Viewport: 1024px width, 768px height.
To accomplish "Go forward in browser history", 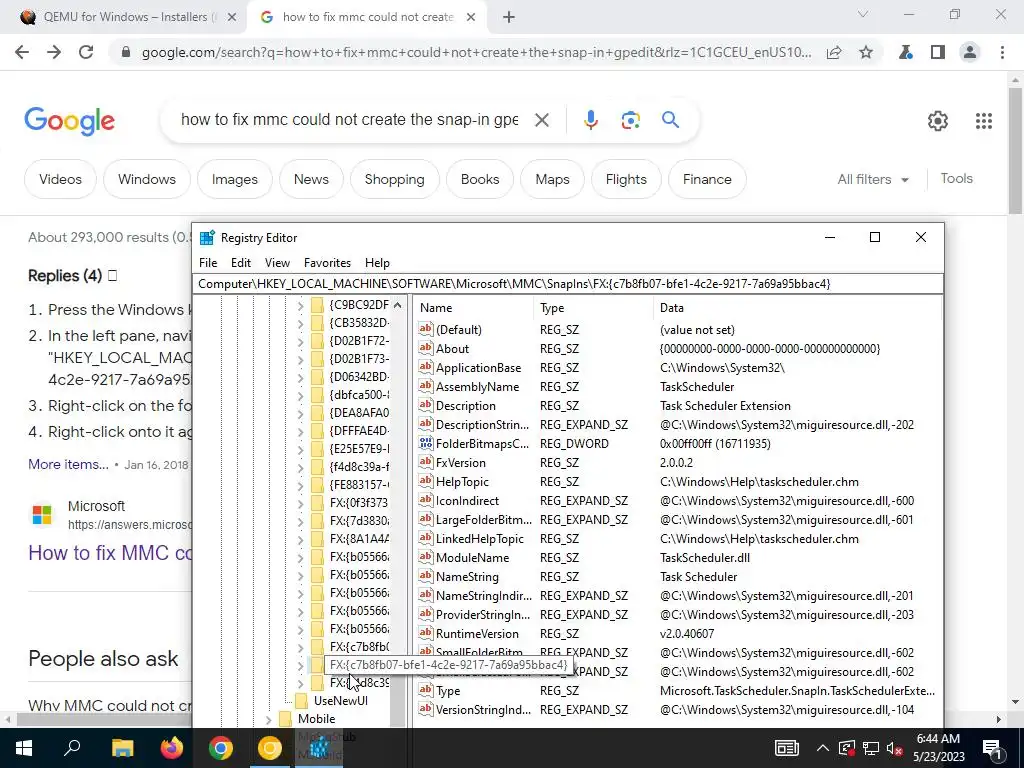I will [54, 52].
